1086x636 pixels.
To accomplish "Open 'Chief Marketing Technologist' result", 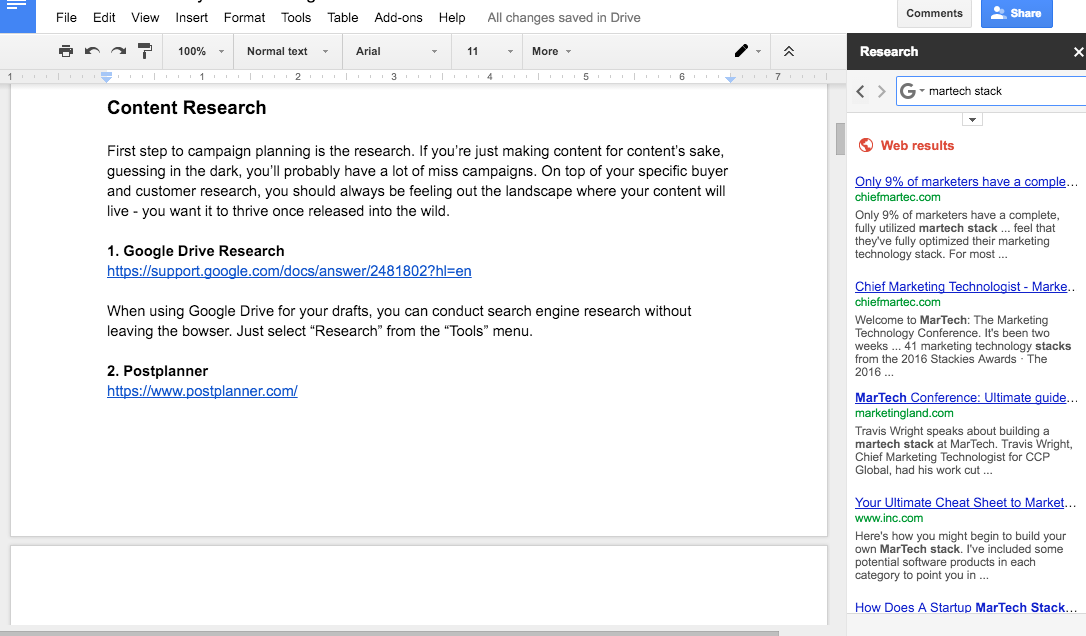I will coord(965,287).
